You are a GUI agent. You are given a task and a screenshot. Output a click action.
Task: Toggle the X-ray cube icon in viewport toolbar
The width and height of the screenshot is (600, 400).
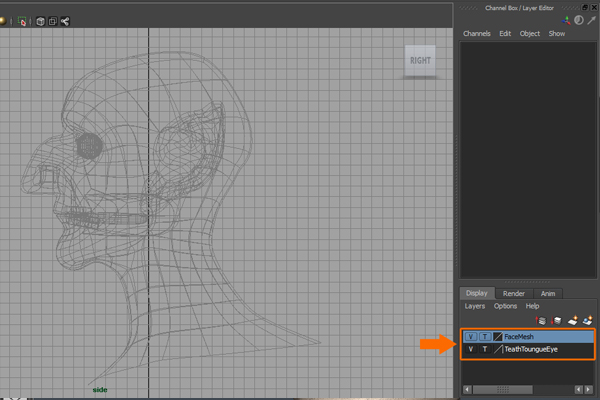(x=40, y=21)
